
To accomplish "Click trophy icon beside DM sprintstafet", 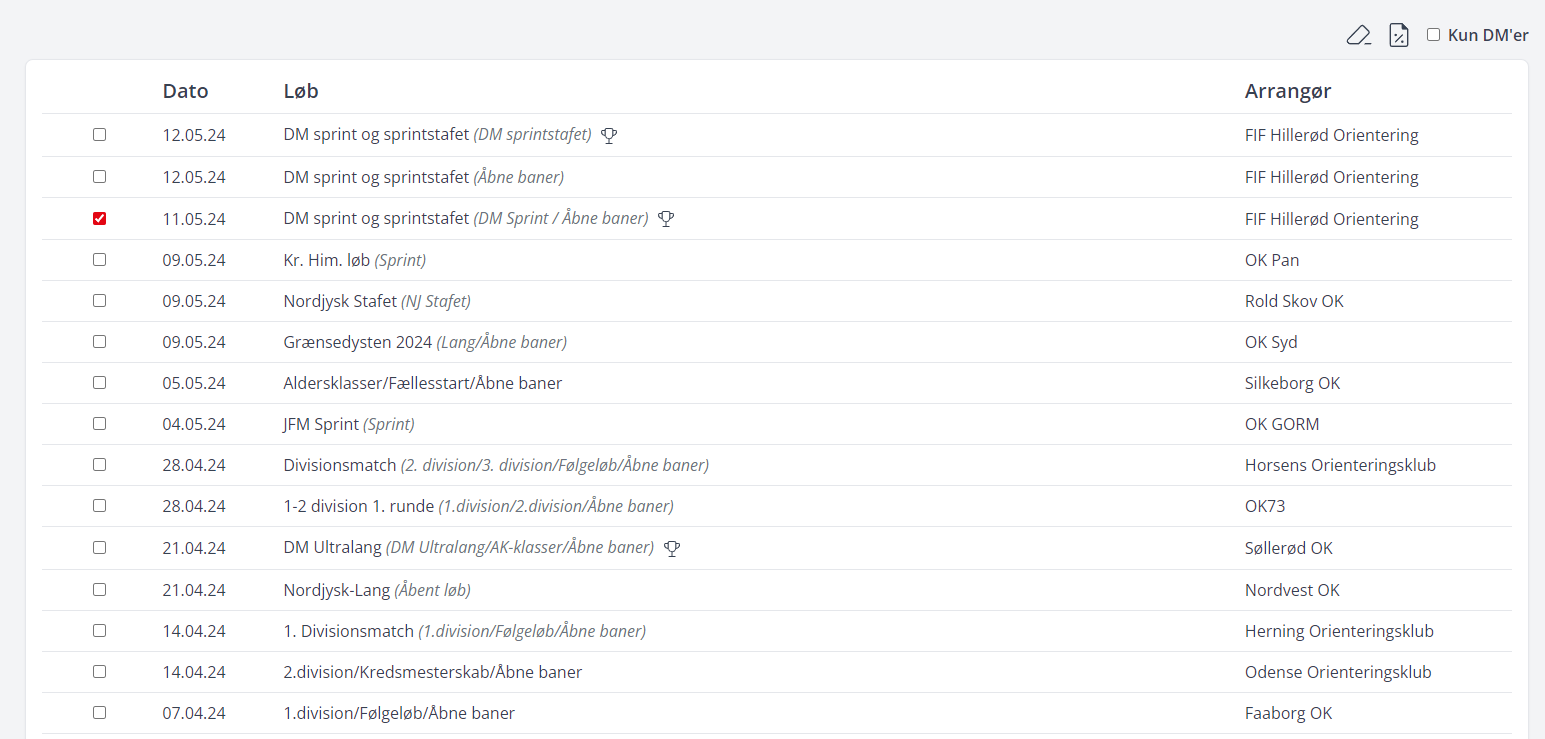I will [x=609, y=135].
